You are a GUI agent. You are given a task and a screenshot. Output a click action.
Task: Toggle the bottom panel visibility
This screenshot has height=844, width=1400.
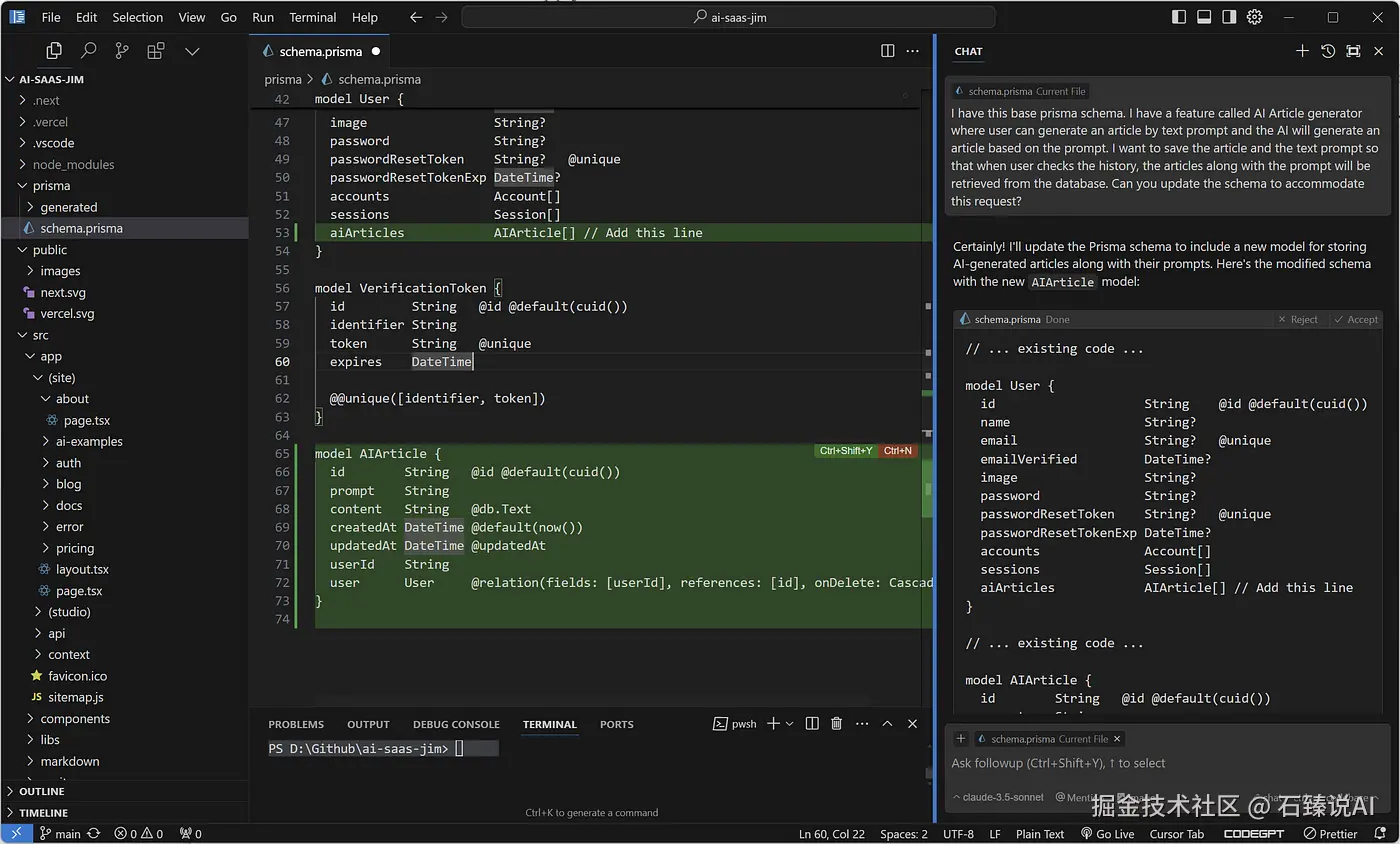[x=1204, y=17]
